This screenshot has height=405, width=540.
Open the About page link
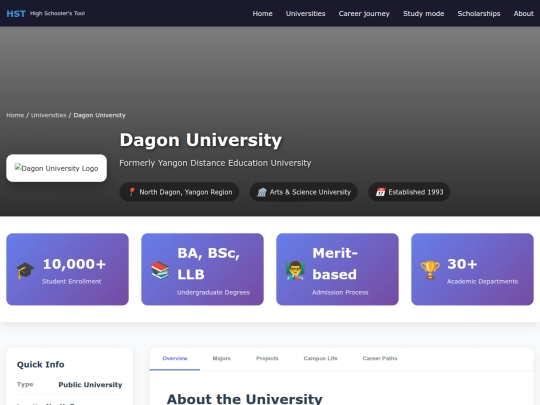(523, 13)
